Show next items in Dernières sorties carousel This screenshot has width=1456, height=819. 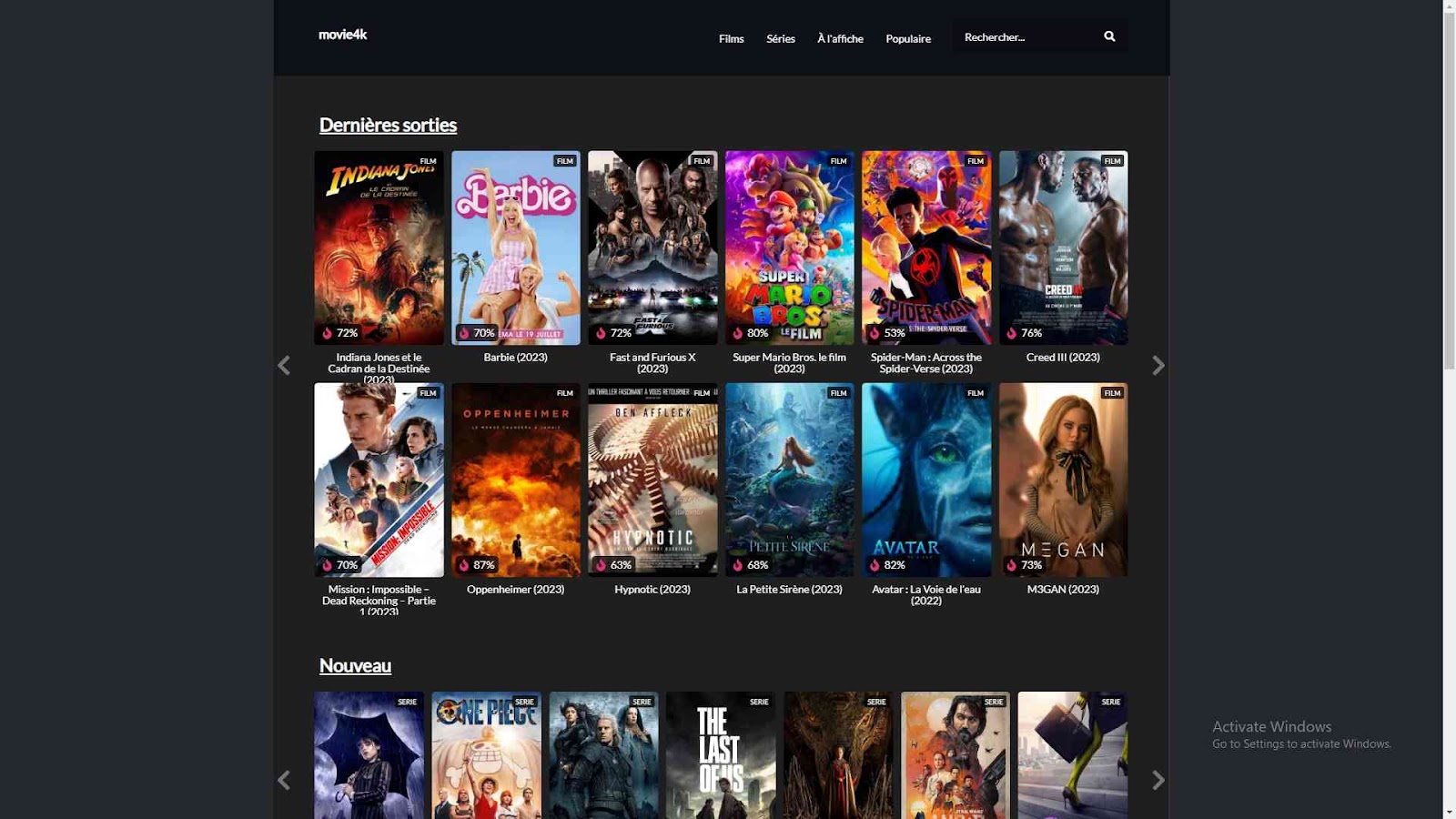click(x=1158, y=366)
